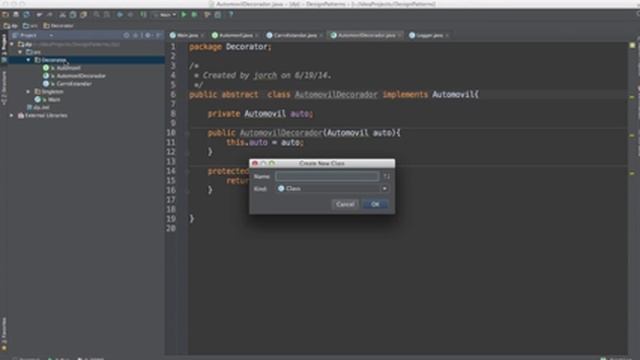The image size is (640, 360).
Task: Click the Name field in Create New Class
Action: [327, 176]
